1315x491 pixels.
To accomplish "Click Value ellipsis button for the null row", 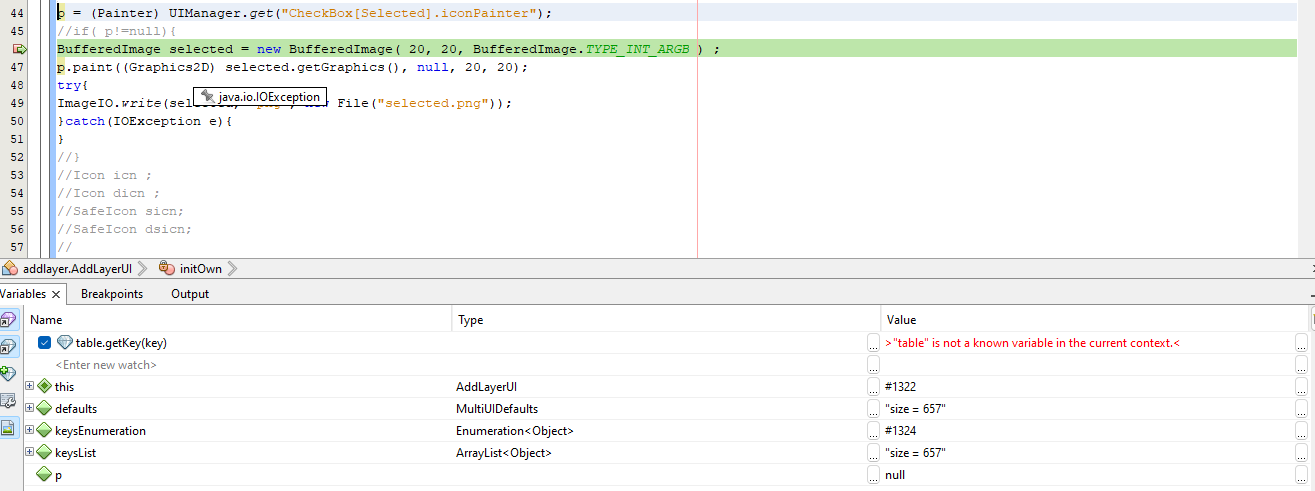I will pyautogui.click(x=1301, y=475).
